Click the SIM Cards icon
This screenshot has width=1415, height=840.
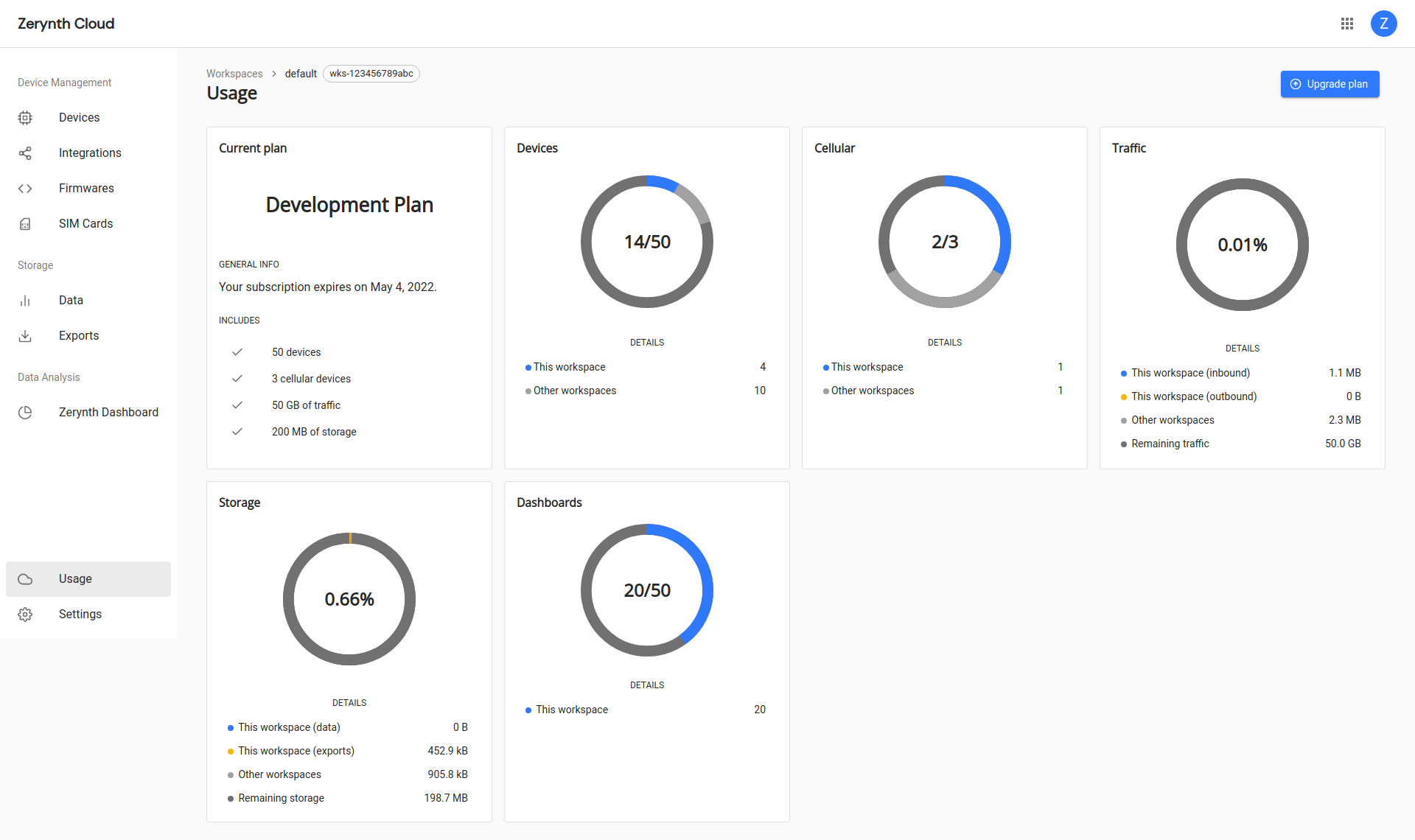pyautogui.click(x=25, y=224)
